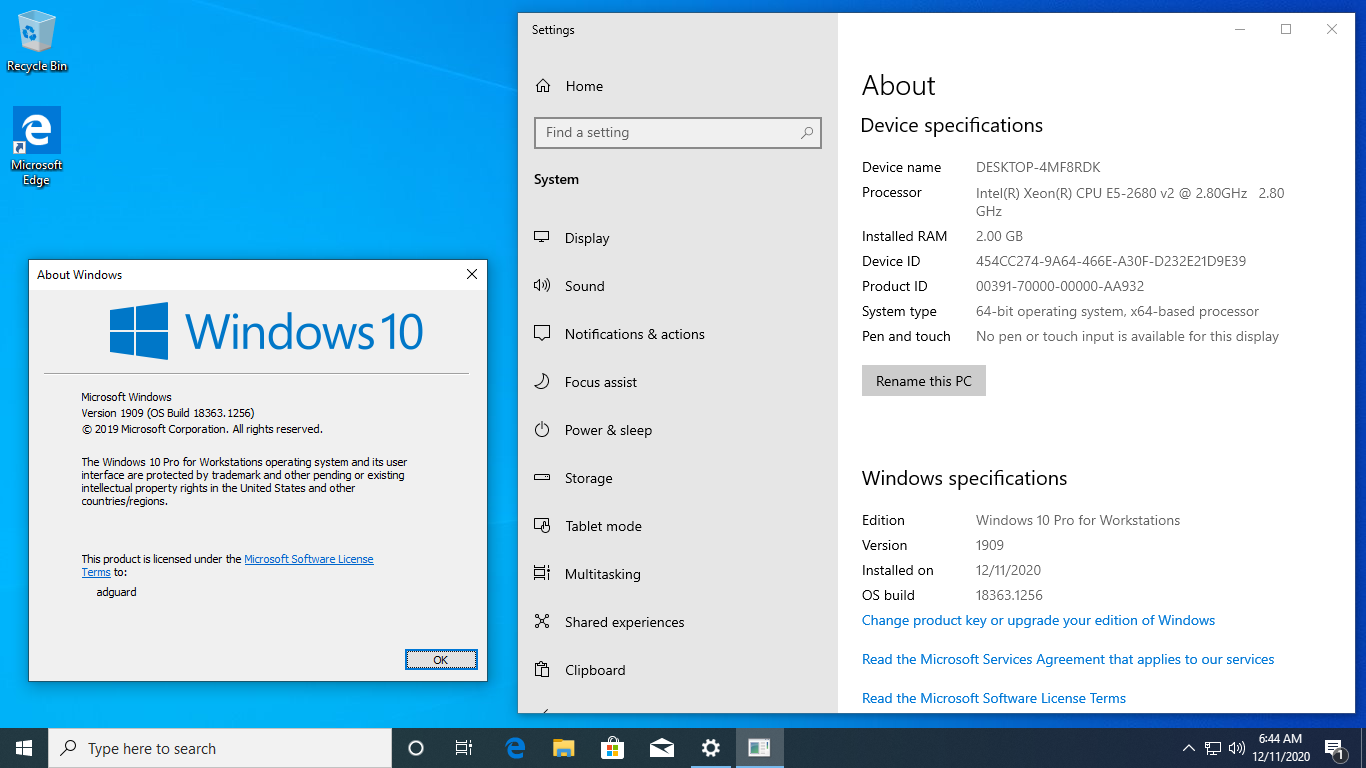Select the Display menu item label
The width and height of the screenshot is (1366, 768).
point(587,238)
